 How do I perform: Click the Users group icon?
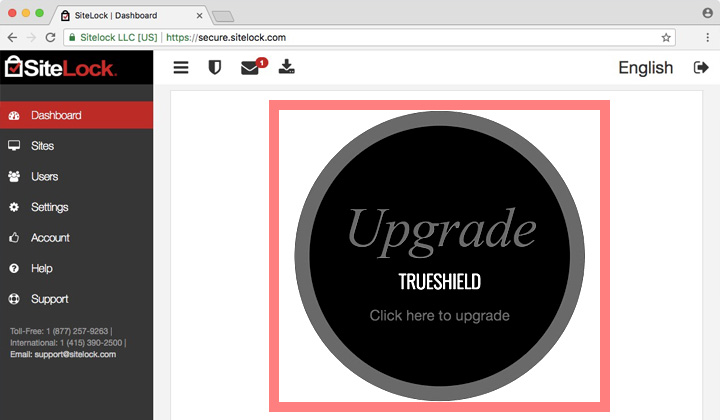pos(14,176)
